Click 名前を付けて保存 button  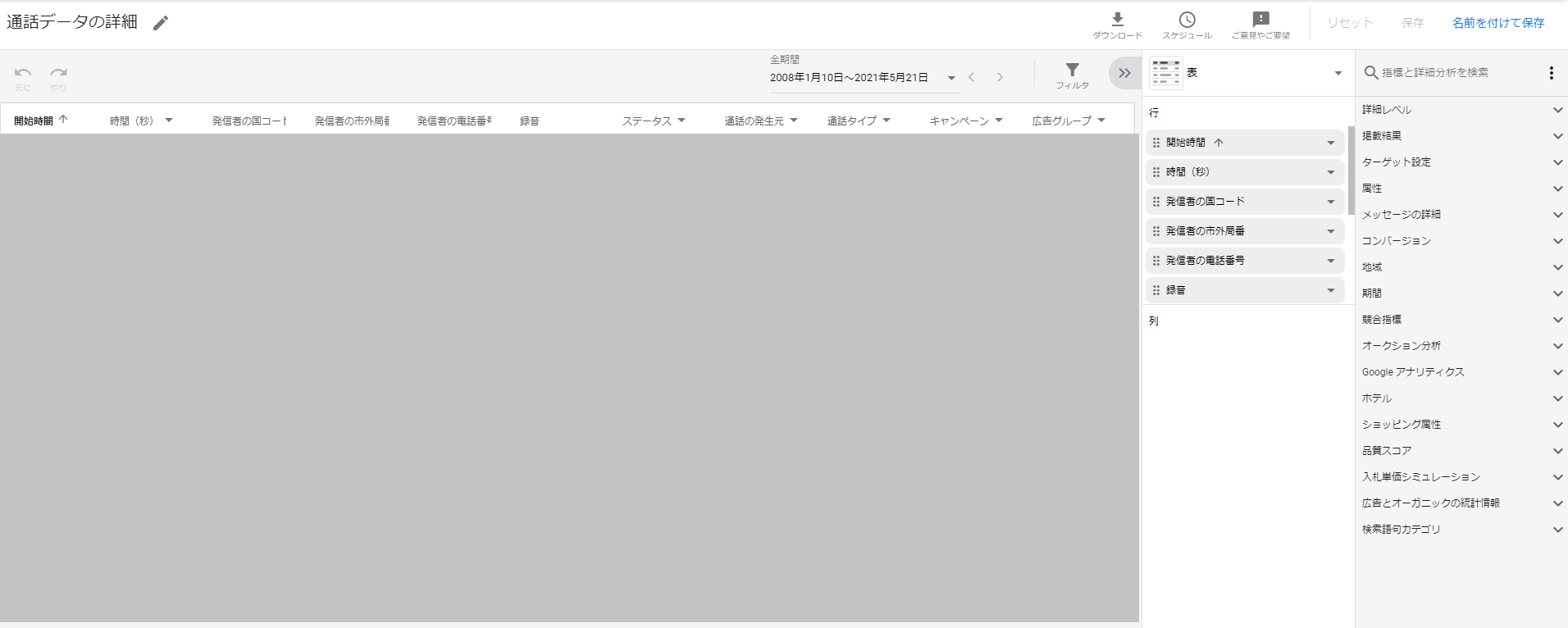coord(1497,23)
